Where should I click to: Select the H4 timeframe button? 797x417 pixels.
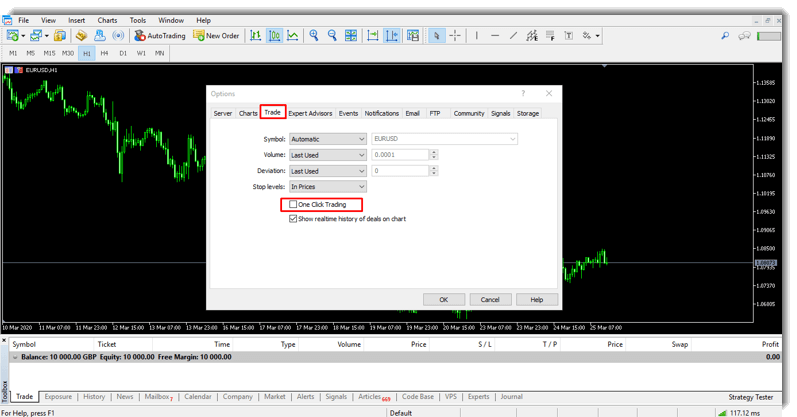click(x=104, y=53)
